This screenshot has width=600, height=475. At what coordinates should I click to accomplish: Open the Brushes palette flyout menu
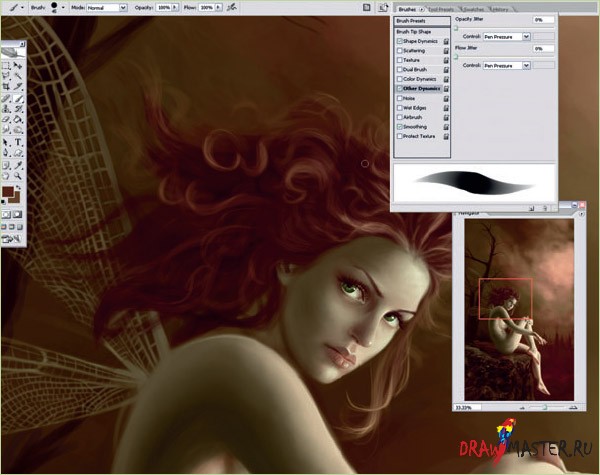tap(421, 9)
